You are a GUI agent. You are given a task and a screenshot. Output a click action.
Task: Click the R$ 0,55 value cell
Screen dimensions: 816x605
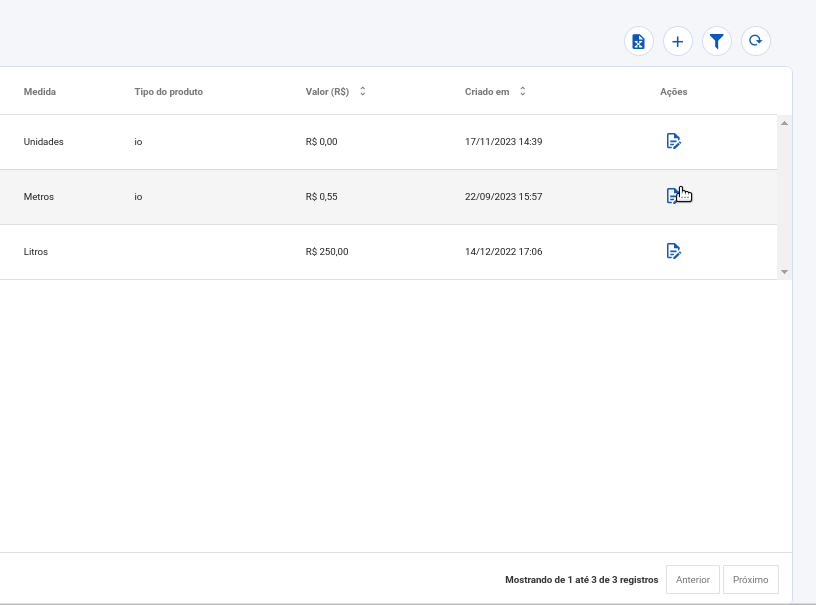point(321,197)
